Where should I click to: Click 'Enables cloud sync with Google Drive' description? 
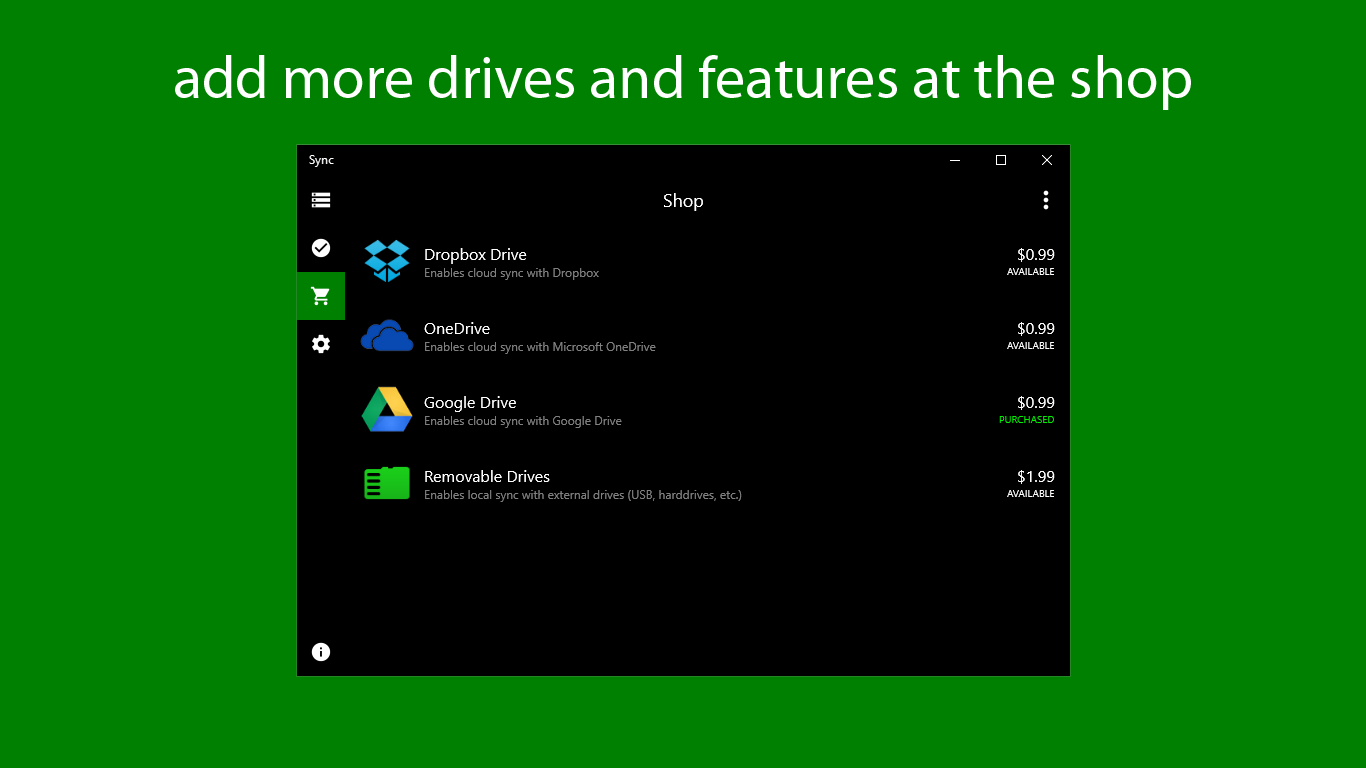click(523, 421)
